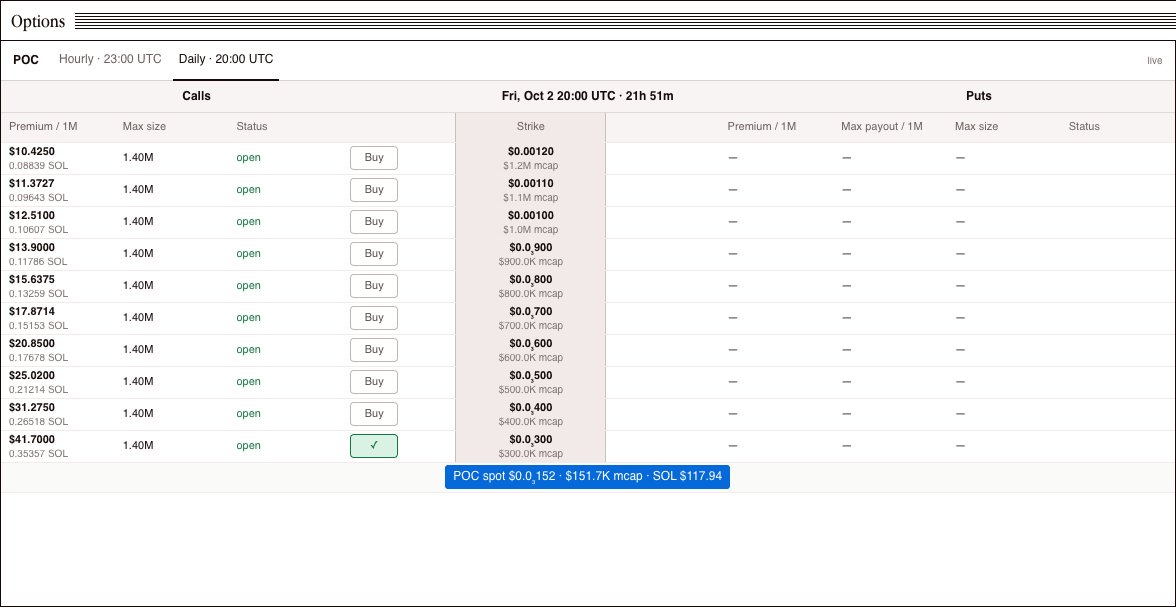Screen dimensions: 1176x607
Task: Click the $10.4250 premium value
Action: coord(32,152)
